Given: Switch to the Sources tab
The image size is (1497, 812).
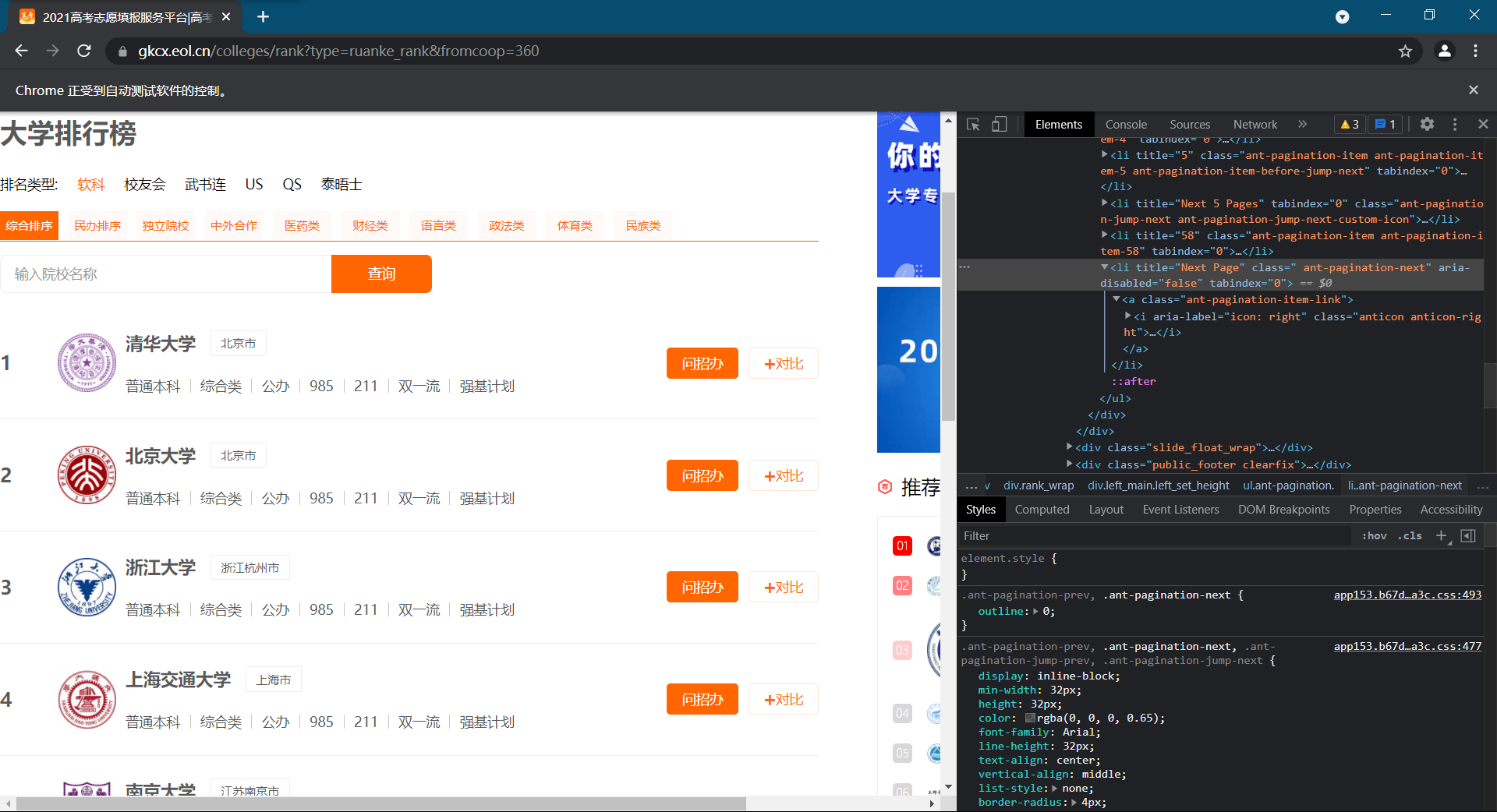Looking at the screenshot, I should [1190, 125].
